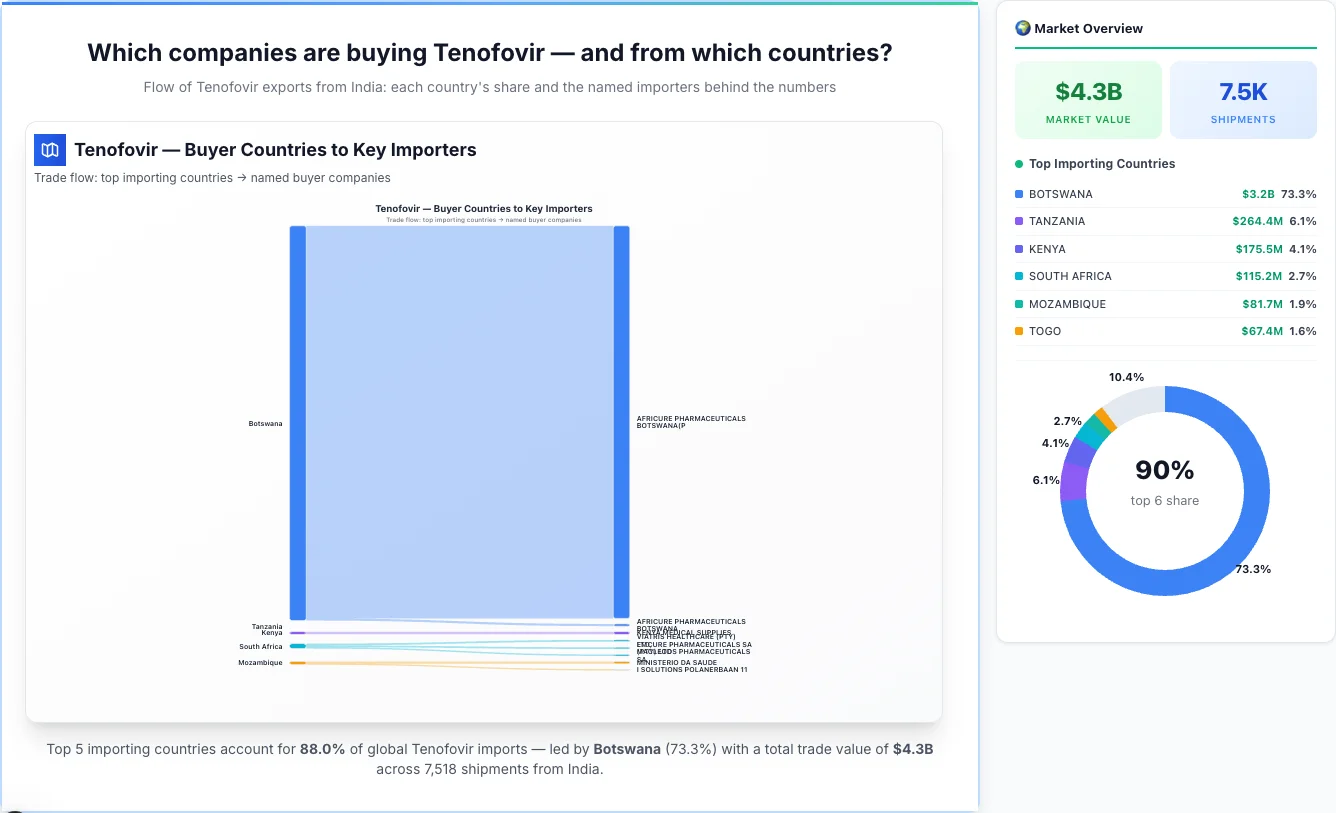Click the 7.5K Shipments card
Image resolution: width=1336 pixels, height=813 pixels.
point(1243,99)
